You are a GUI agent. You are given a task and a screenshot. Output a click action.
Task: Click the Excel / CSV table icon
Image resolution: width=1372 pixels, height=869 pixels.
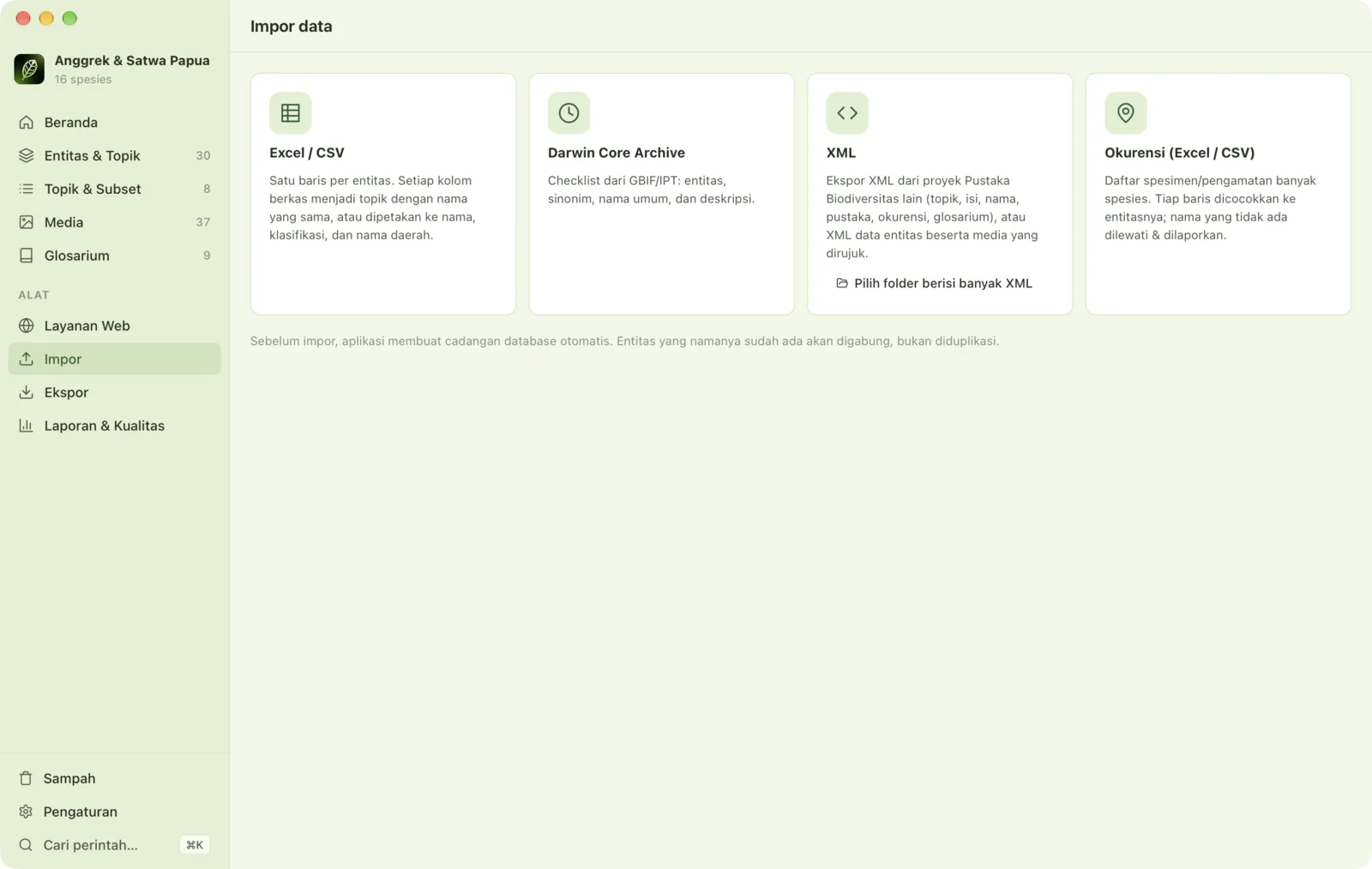coord(290,112)
